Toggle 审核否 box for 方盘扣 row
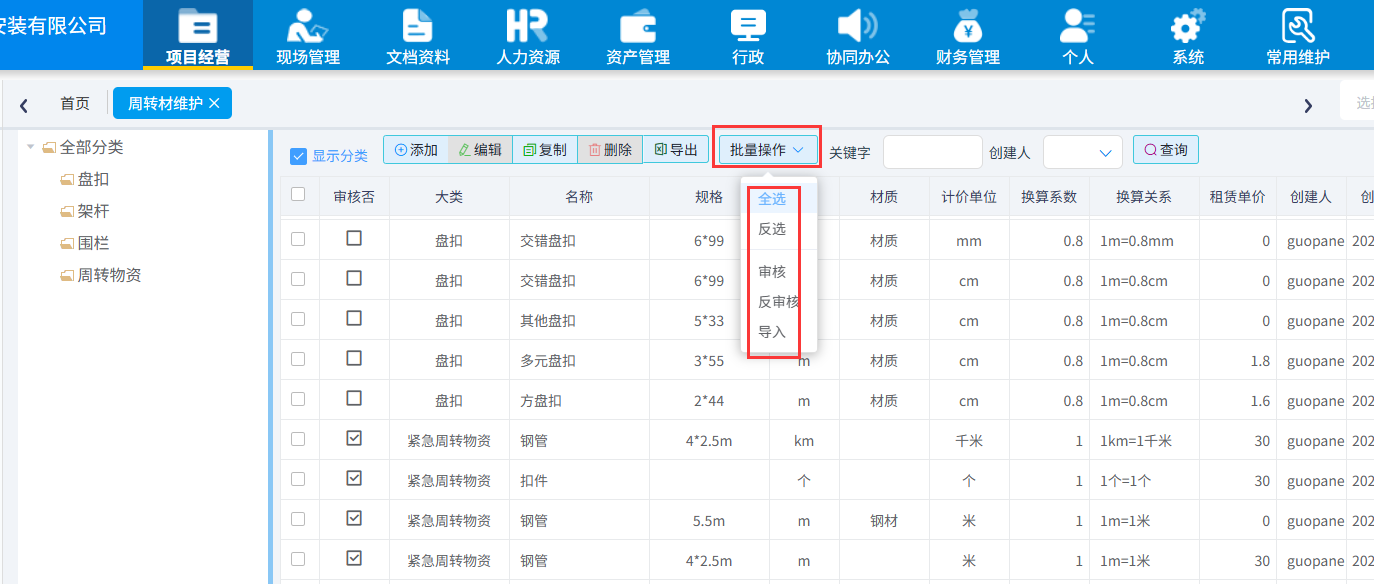The image size is (1374, 584). tap(354, 398)
